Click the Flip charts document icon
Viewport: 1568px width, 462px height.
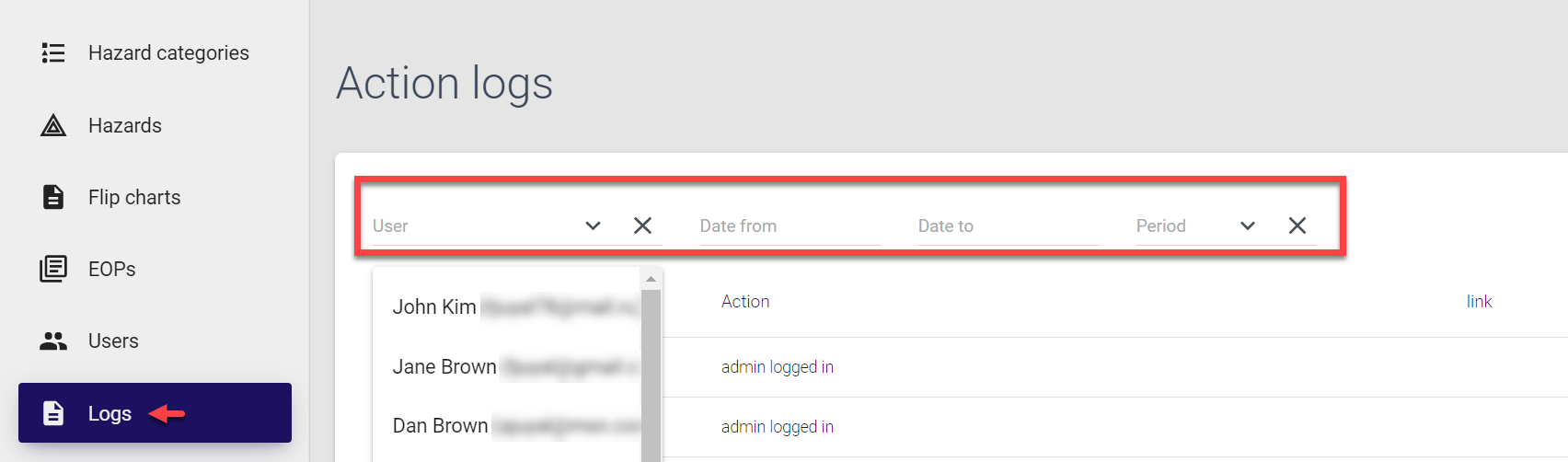[x=53, y=197]
